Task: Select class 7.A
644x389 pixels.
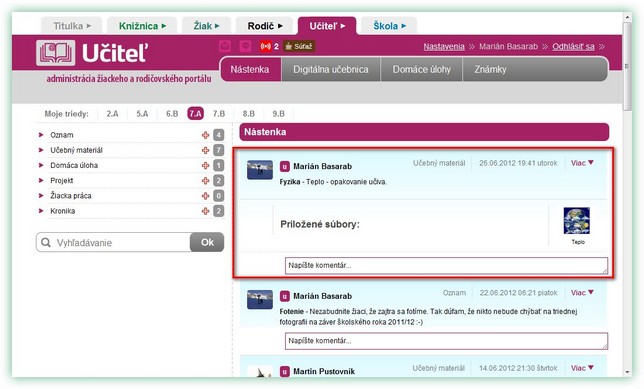Action: click(x=196, y=114)
